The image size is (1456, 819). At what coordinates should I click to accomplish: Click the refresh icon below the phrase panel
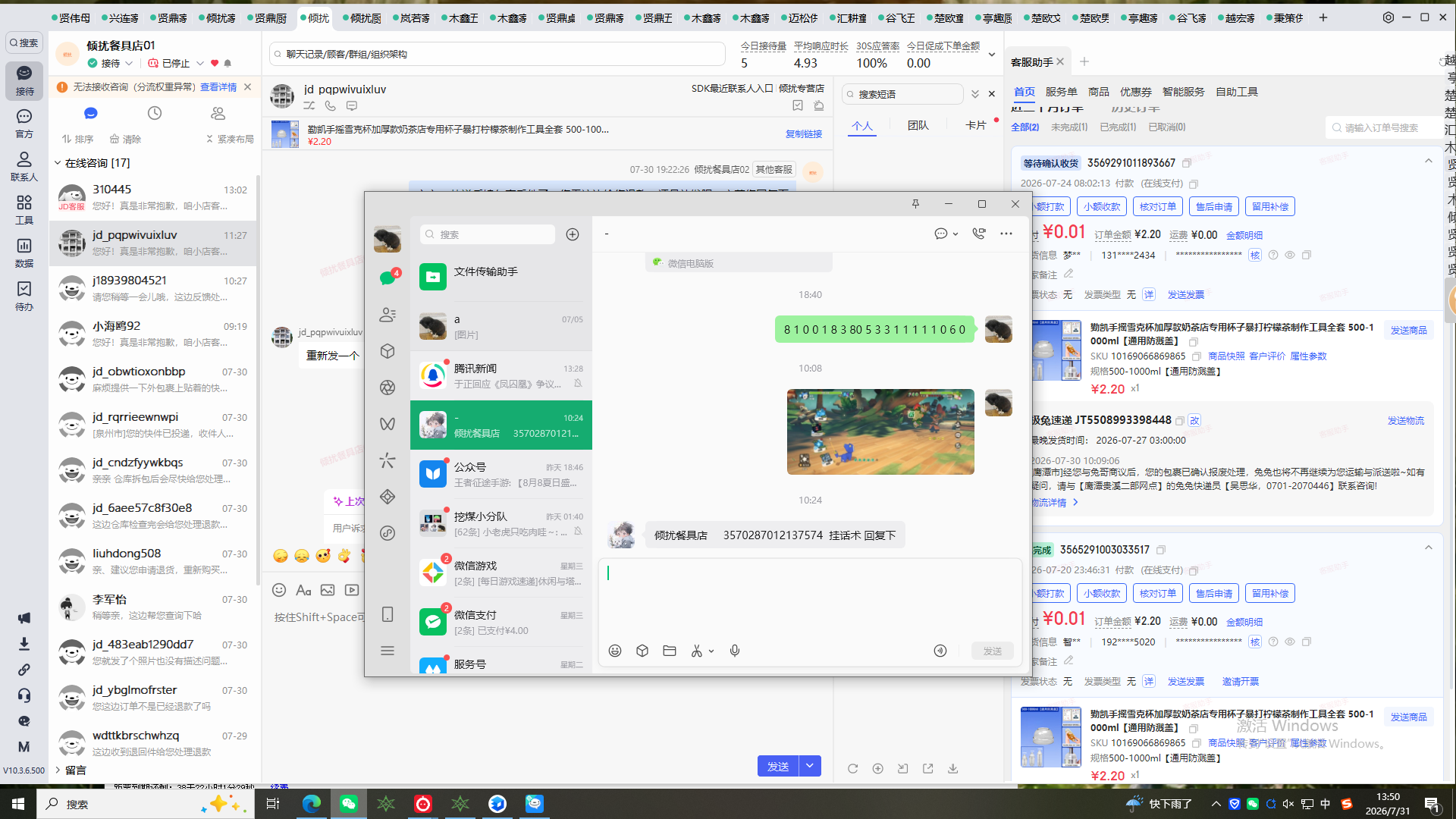pos(853,768)
